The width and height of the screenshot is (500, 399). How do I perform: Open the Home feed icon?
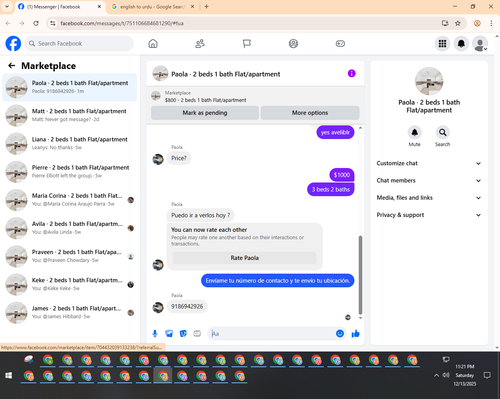tap(153, 43)
